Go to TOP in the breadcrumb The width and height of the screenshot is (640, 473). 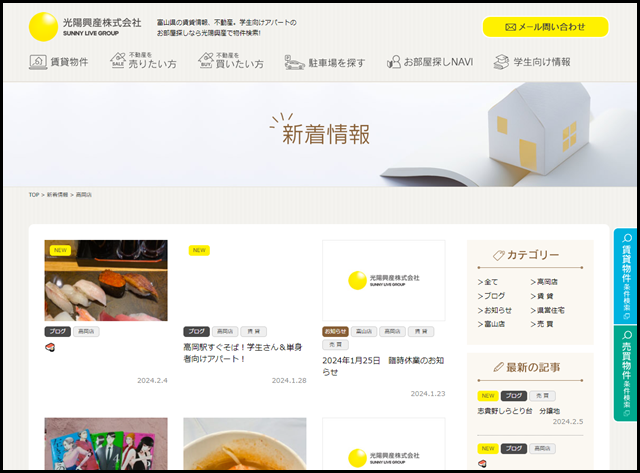pos(34,195)
